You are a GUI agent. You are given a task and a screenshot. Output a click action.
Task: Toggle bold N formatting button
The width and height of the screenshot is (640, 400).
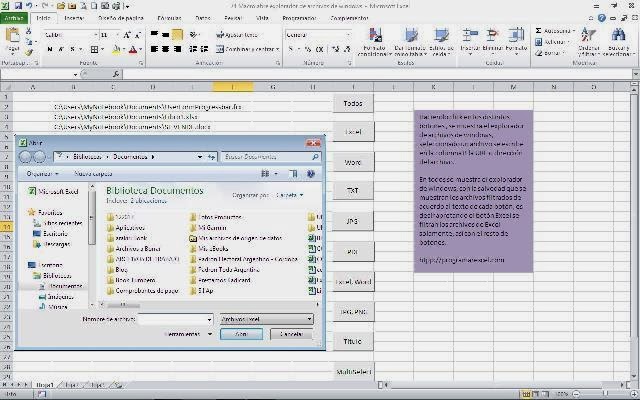50,49
